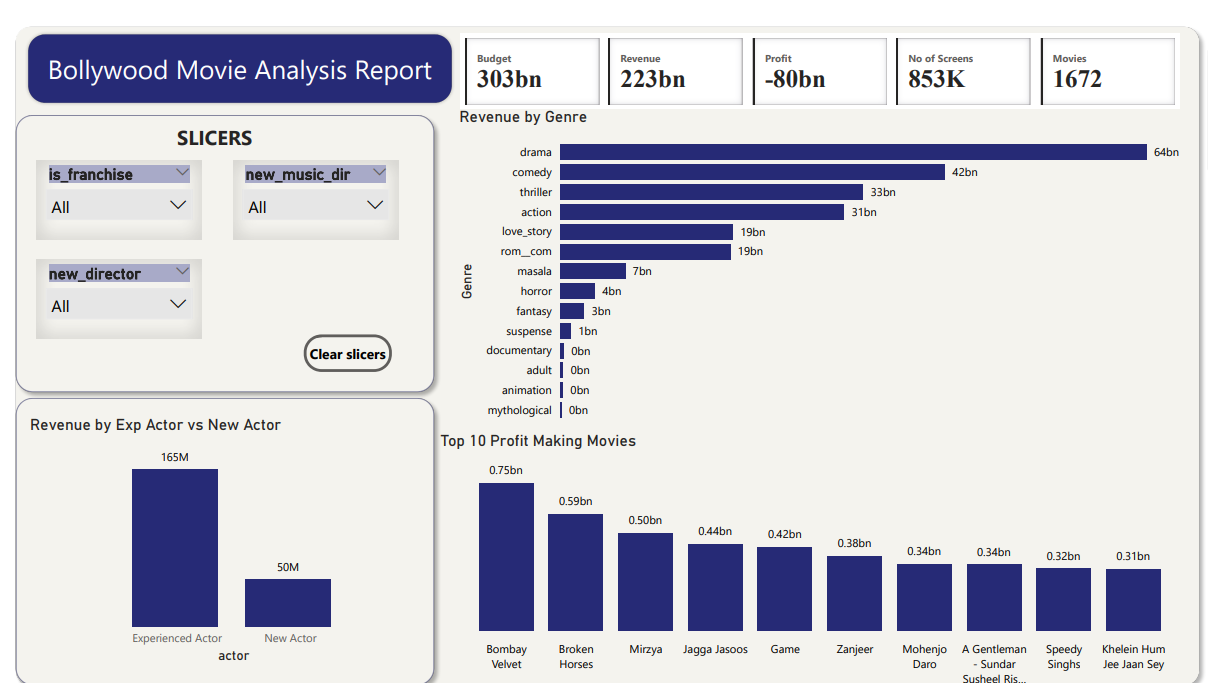Click the Clear slicers button
1218x683 pixels.
point(347,354)
